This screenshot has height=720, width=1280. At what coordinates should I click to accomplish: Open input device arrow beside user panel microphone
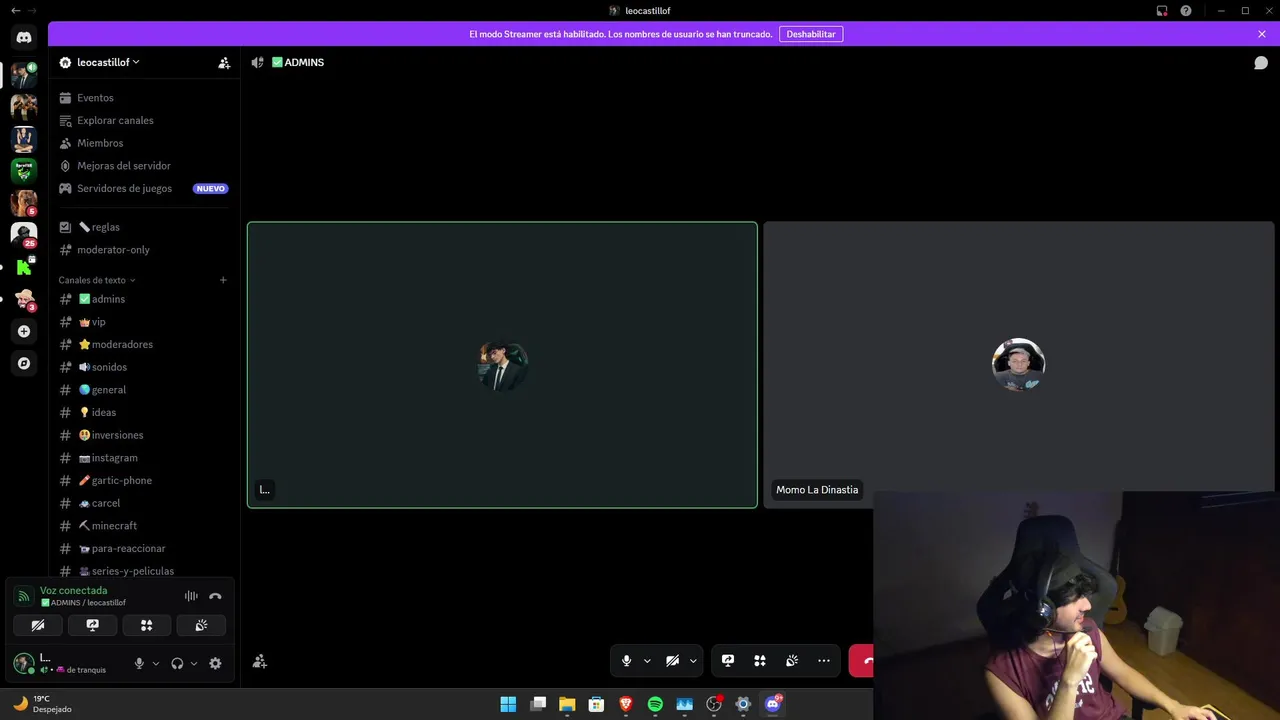(155, 663)
